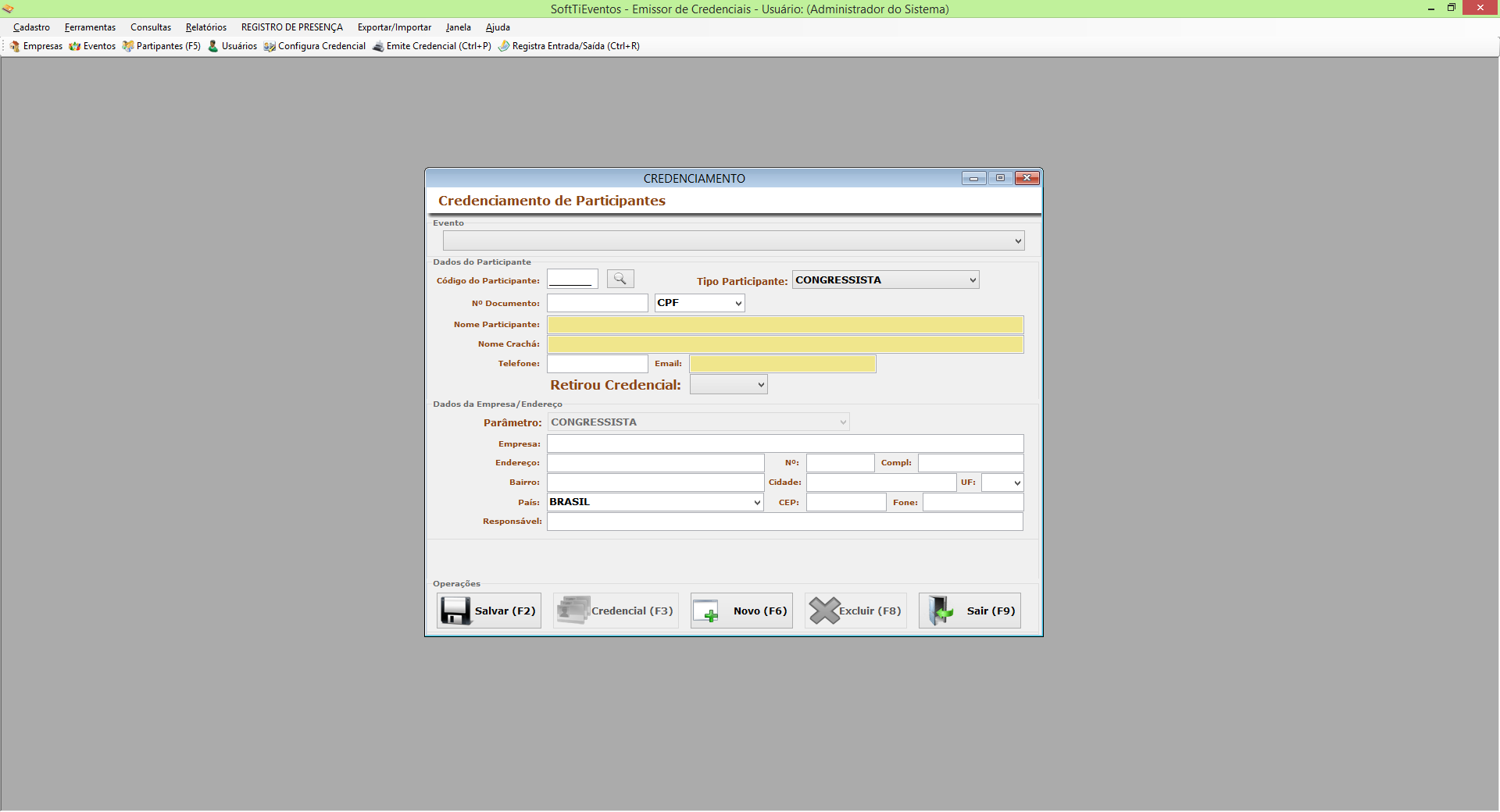This screenshot has width=1500, height=812.
Task: Expand the CPF document type dropdown
Action: (738, 303)
